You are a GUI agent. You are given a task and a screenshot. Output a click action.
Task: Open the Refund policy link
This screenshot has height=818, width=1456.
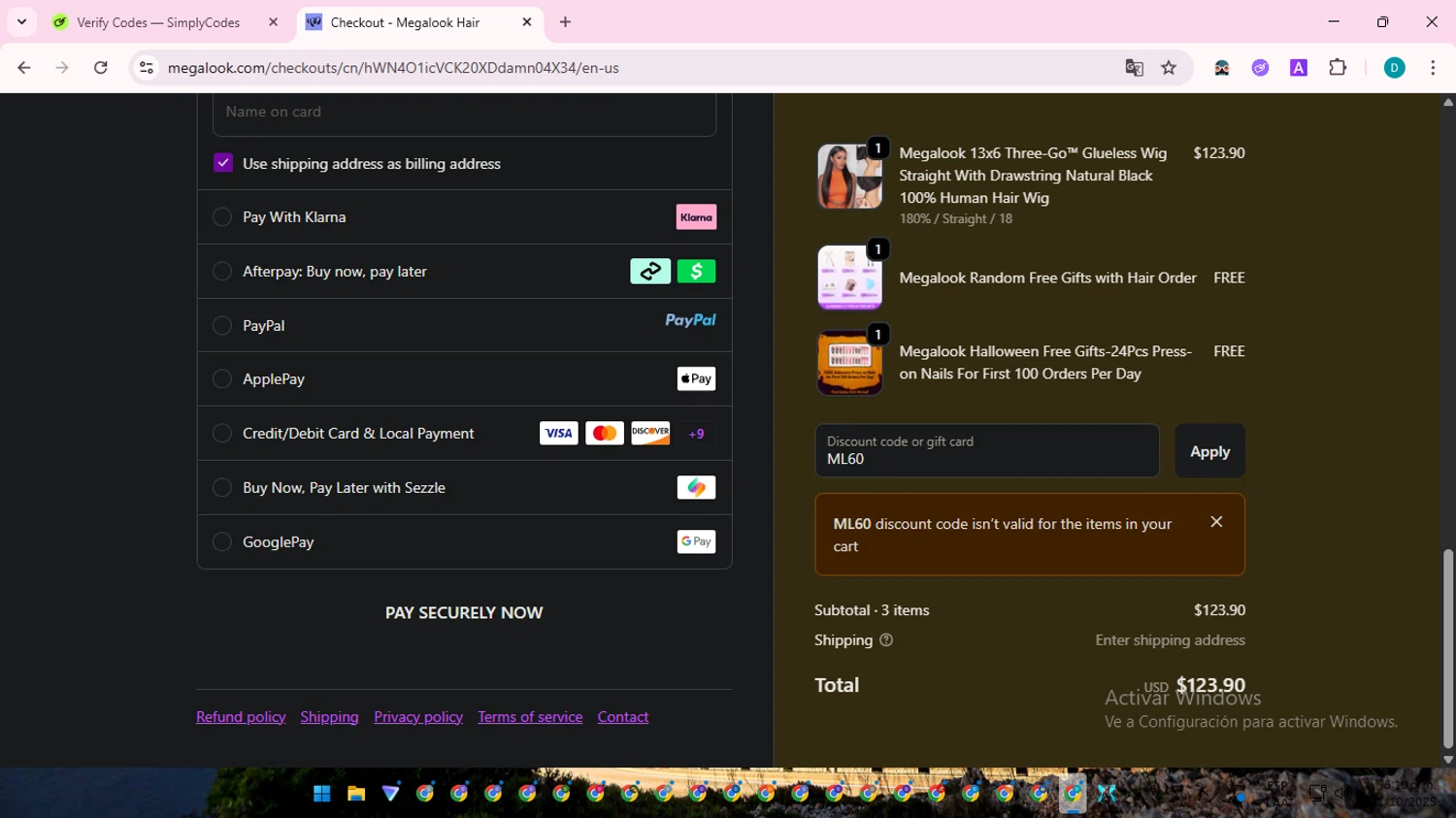coord(241,717)
